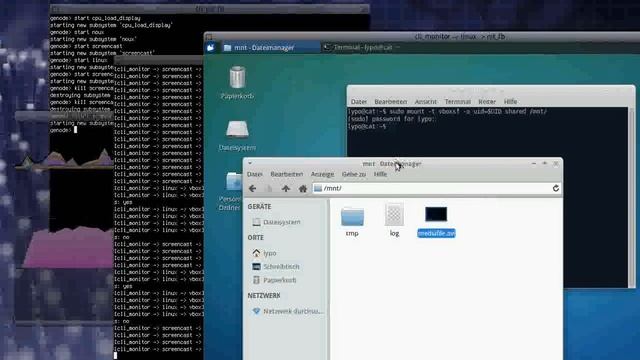
Task: Open the Reiter menu in terminal window
Action: (487, 102)
